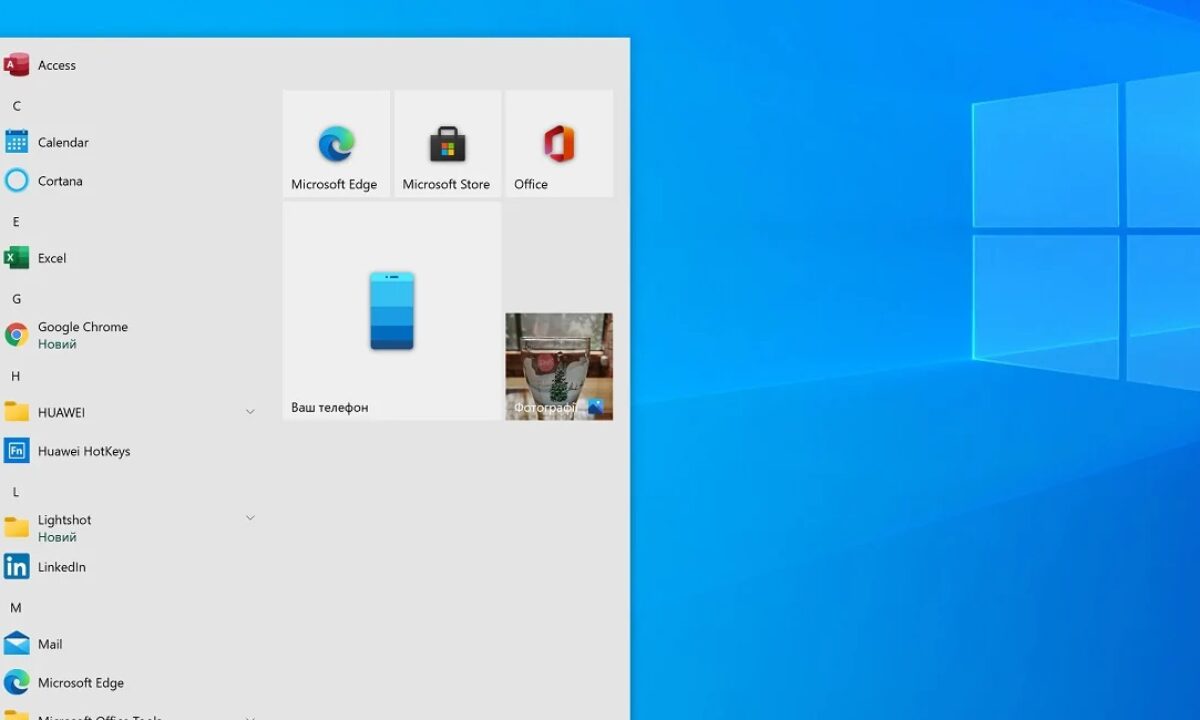1200x720 pixels.
Task: Click the letter H section header
Action: click(x=16, y=376)
